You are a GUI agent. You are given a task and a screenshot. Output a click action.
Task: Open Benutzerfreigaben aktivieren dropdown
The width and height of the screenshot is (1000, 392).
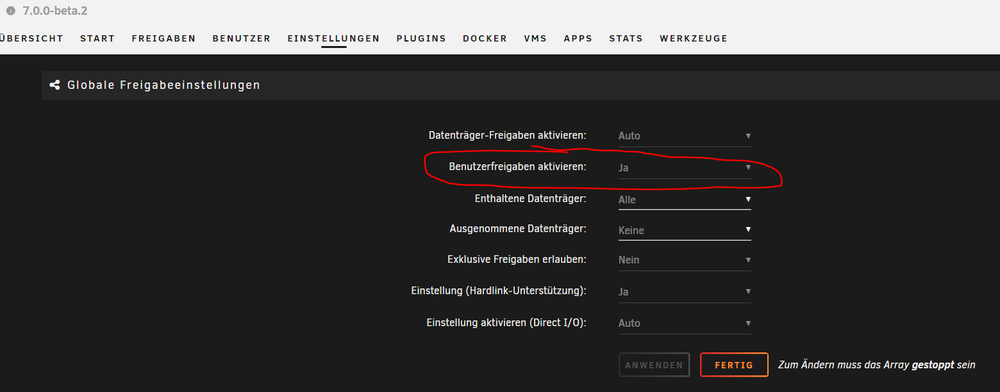[684, 168]
